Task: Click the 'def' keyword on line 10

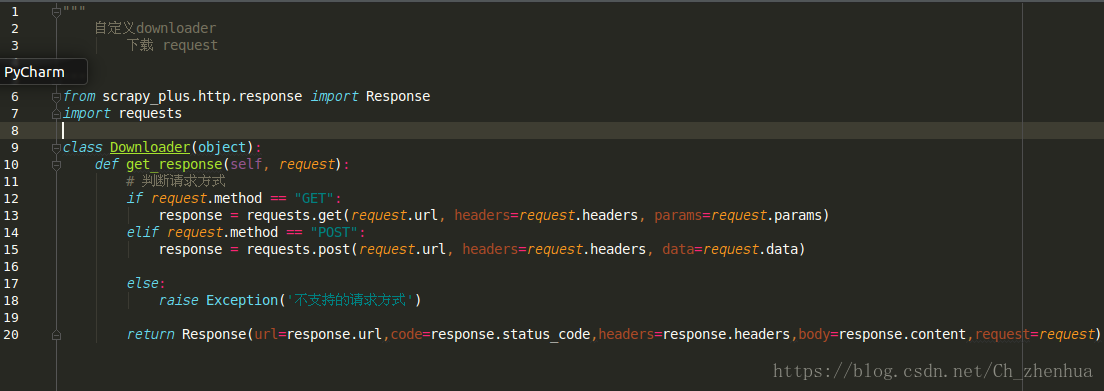Action: tap(106, 164)
